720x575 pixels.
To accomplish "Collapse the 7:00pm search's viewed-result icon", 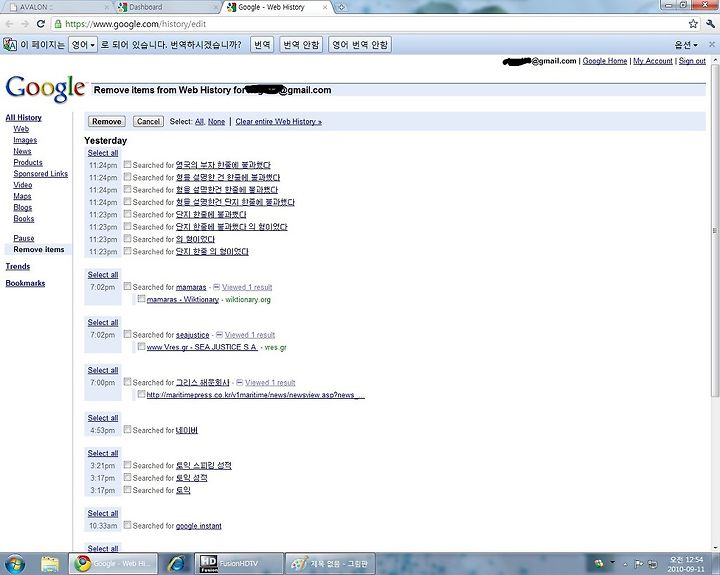I will [239, 383].
